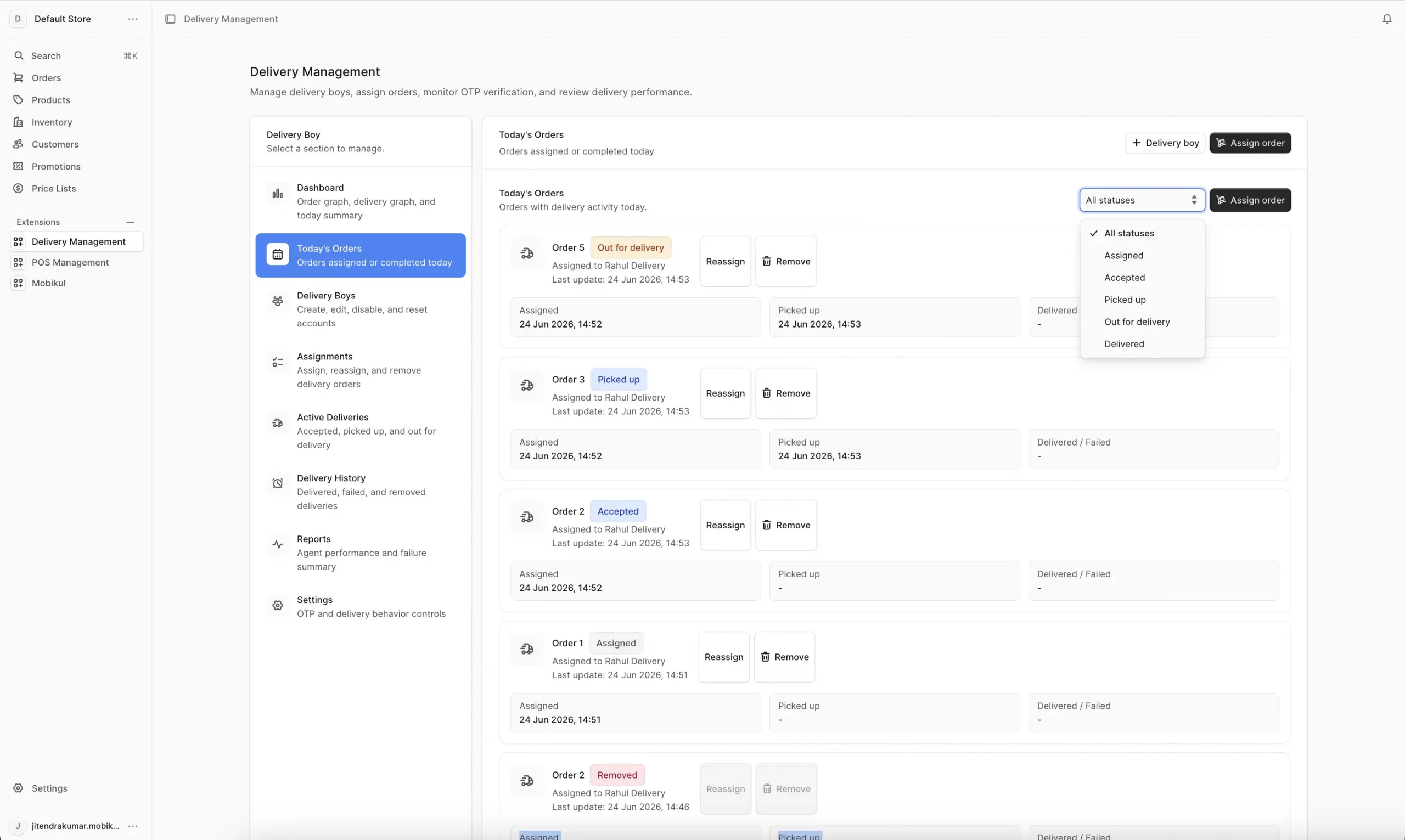Open Settings OTP and delivery behavior controls

[361, 606]
